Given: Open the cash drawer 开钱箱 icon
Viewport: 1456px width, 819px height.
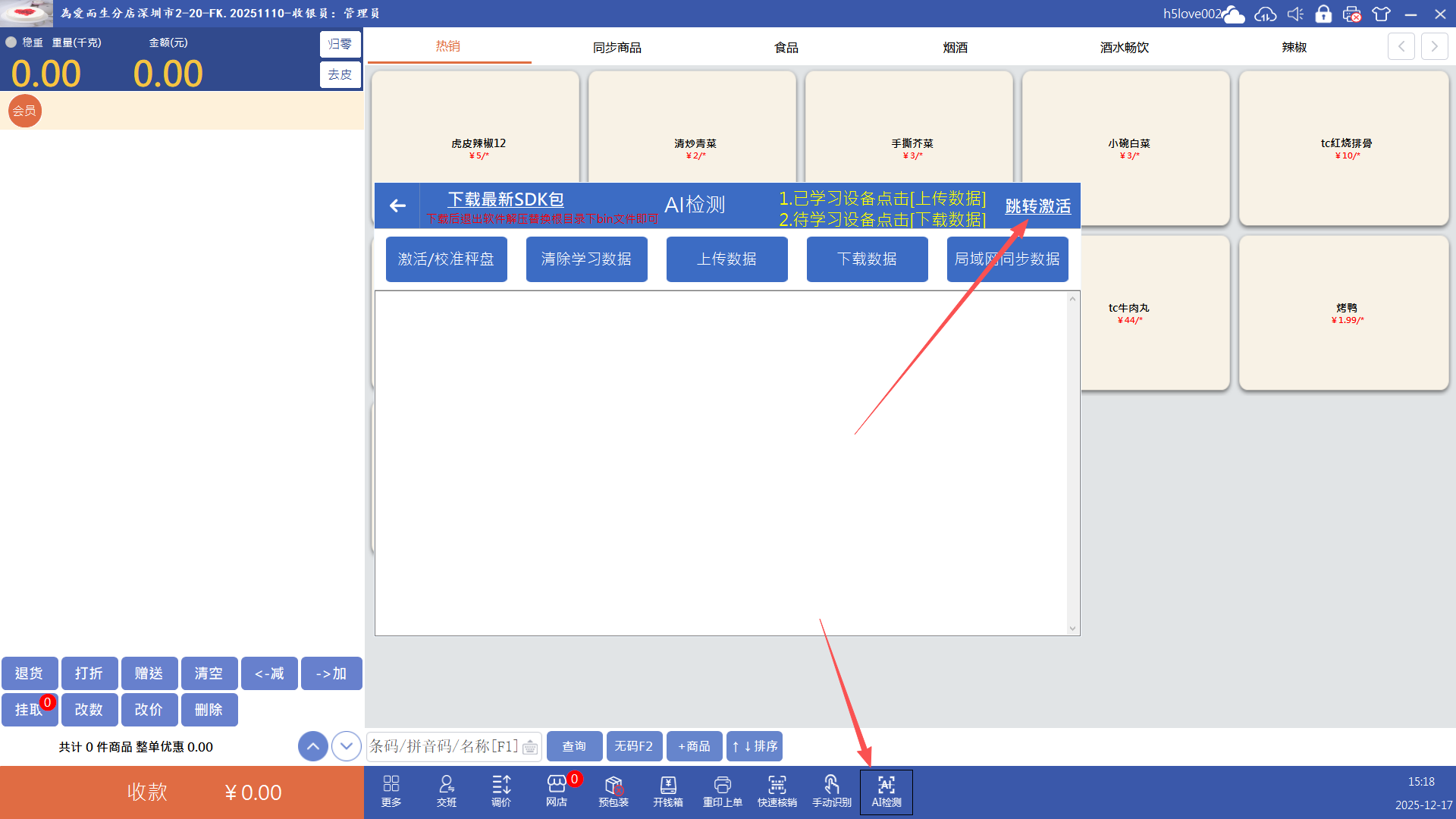Looking at the screenshot, I should [x=667, y=791].
